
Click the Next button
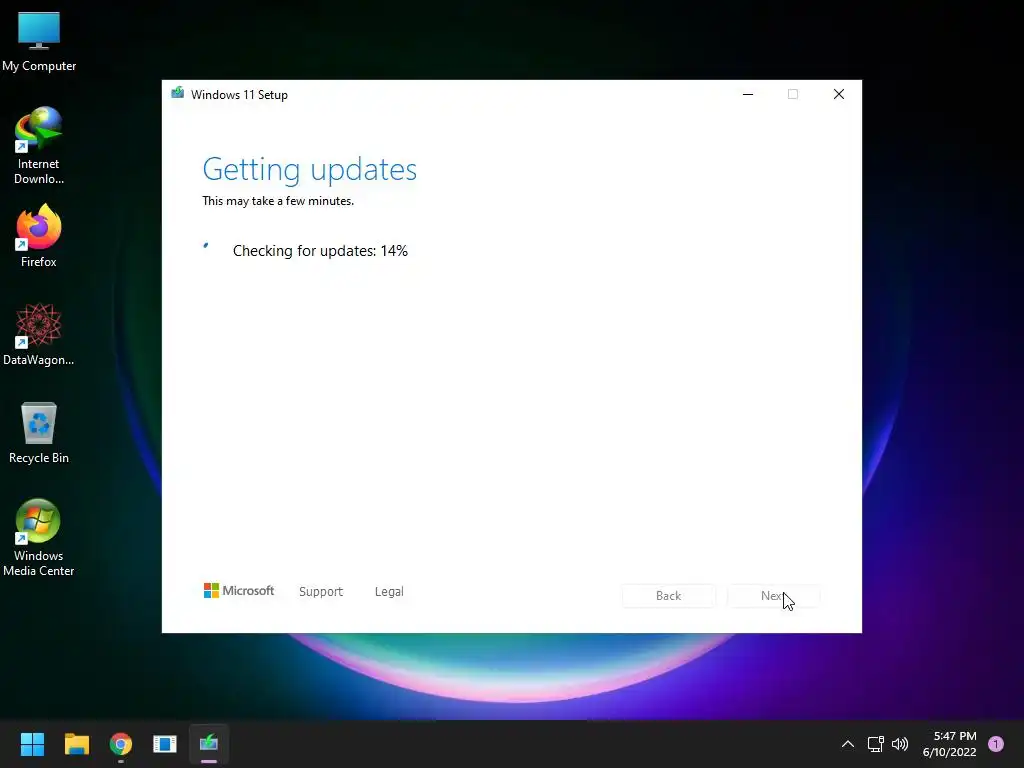[x=773, y=596]
